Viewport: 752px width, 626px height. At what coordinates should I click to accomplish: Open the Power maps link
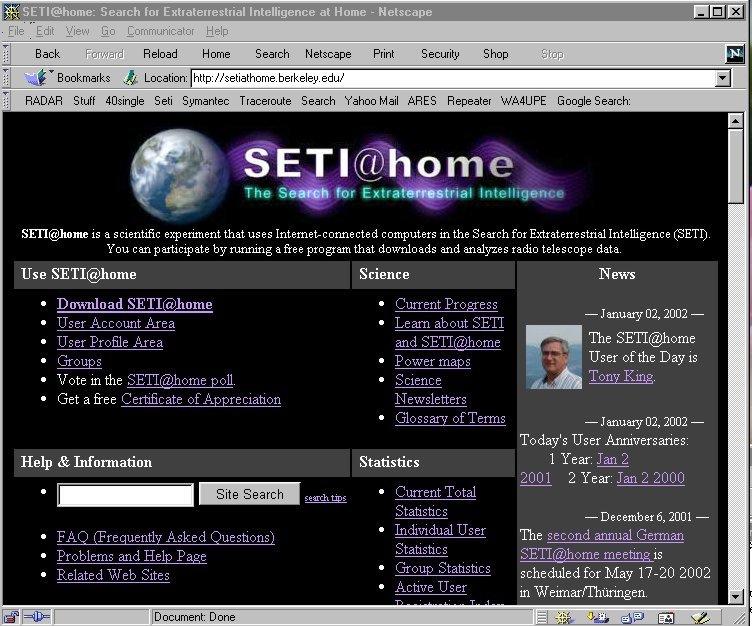click(433, 361)
